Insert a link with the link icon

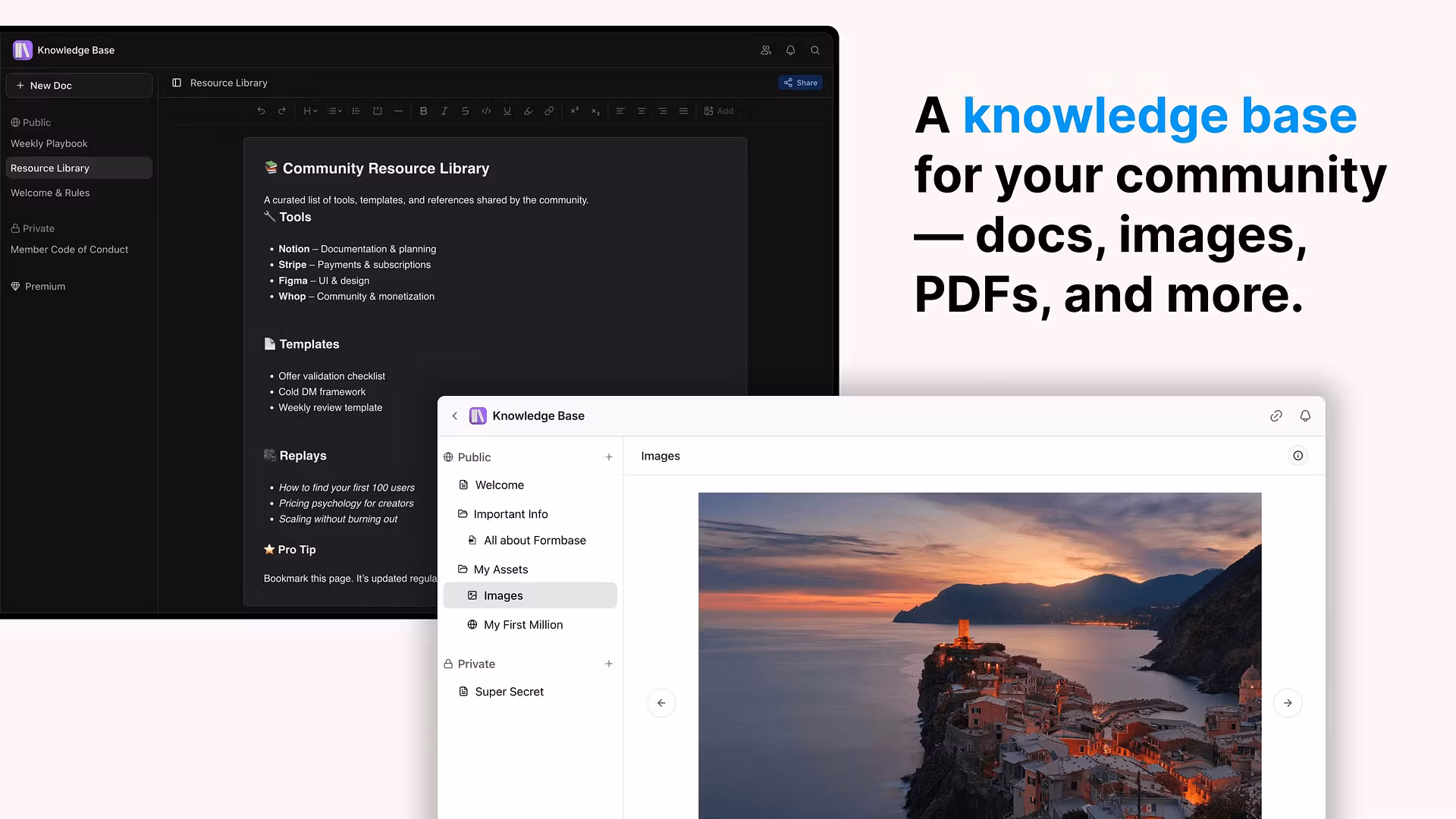coord(549,111)
